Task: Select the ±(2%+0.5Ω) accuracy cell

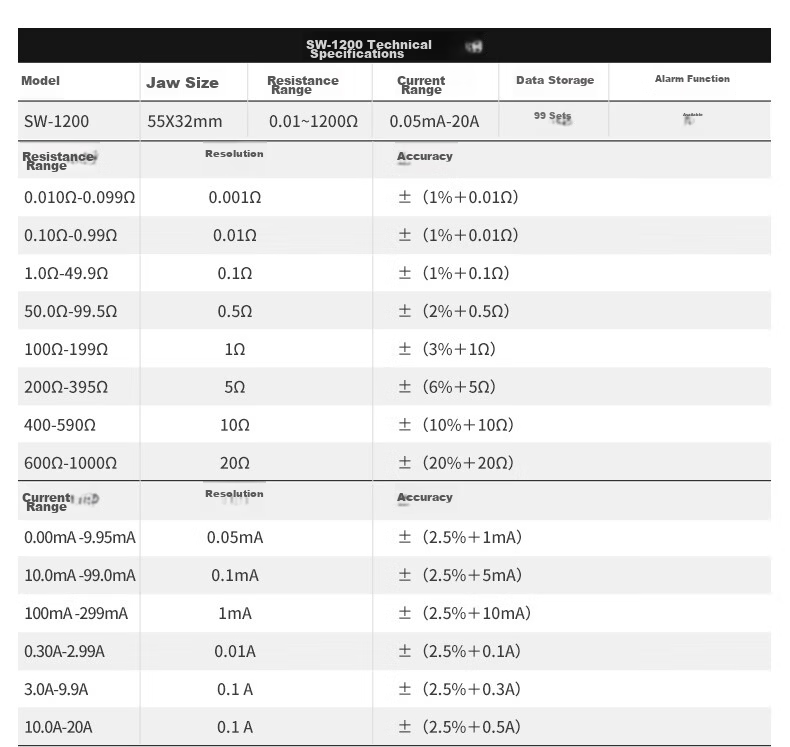Action: 454,311
